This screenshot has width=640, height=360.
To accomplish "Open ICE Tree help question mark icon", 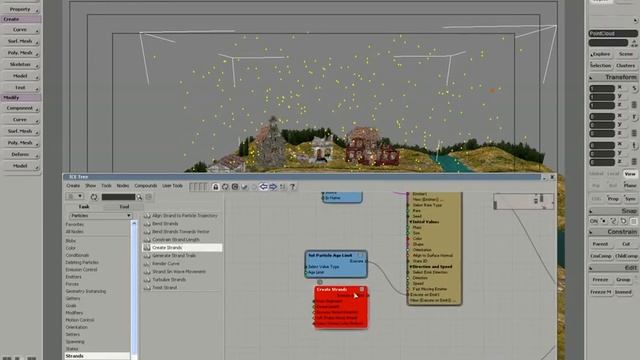I will pyautogui.click(x=292, y=187).
